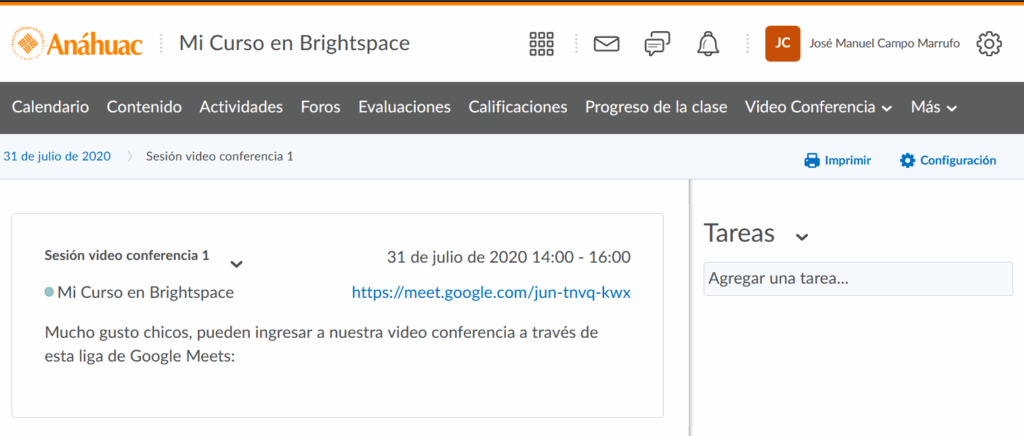This screenshot has height=436, width=1024.
Task: Open the messages envelope icon
Action: (606, 44)
